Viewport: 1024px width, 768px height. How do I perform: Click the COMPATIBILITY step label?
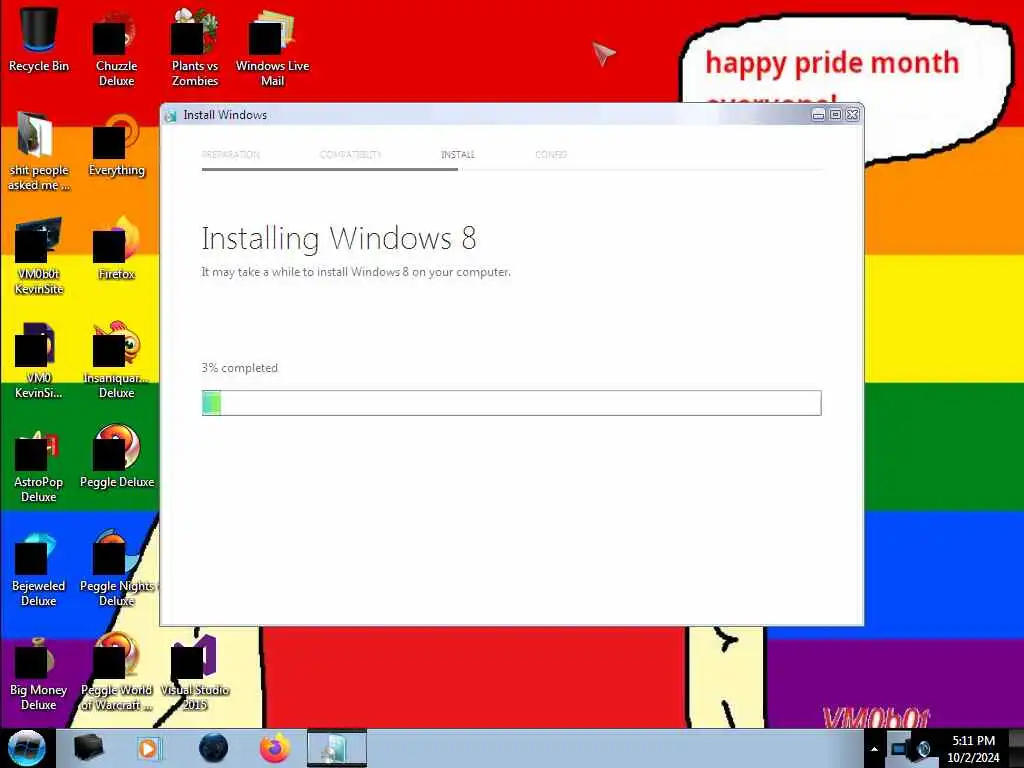click(350, 155)
